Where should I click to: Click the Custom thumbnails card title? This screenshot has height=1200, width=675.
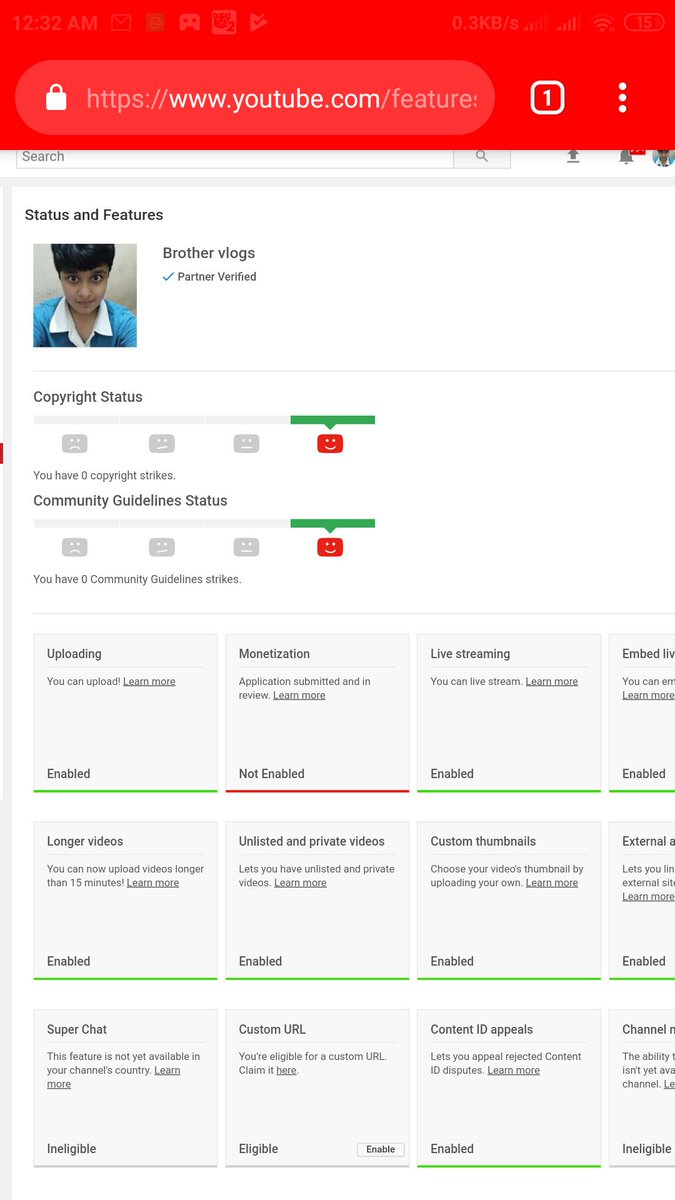pyautogui.click(x=483, y=841)
